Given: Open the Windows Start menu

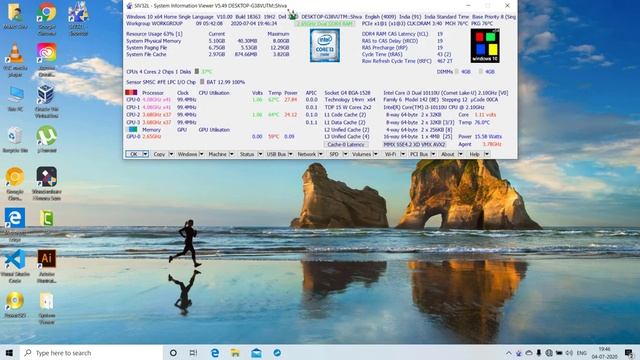Looking at the screenshot, I should pos(9,352).
